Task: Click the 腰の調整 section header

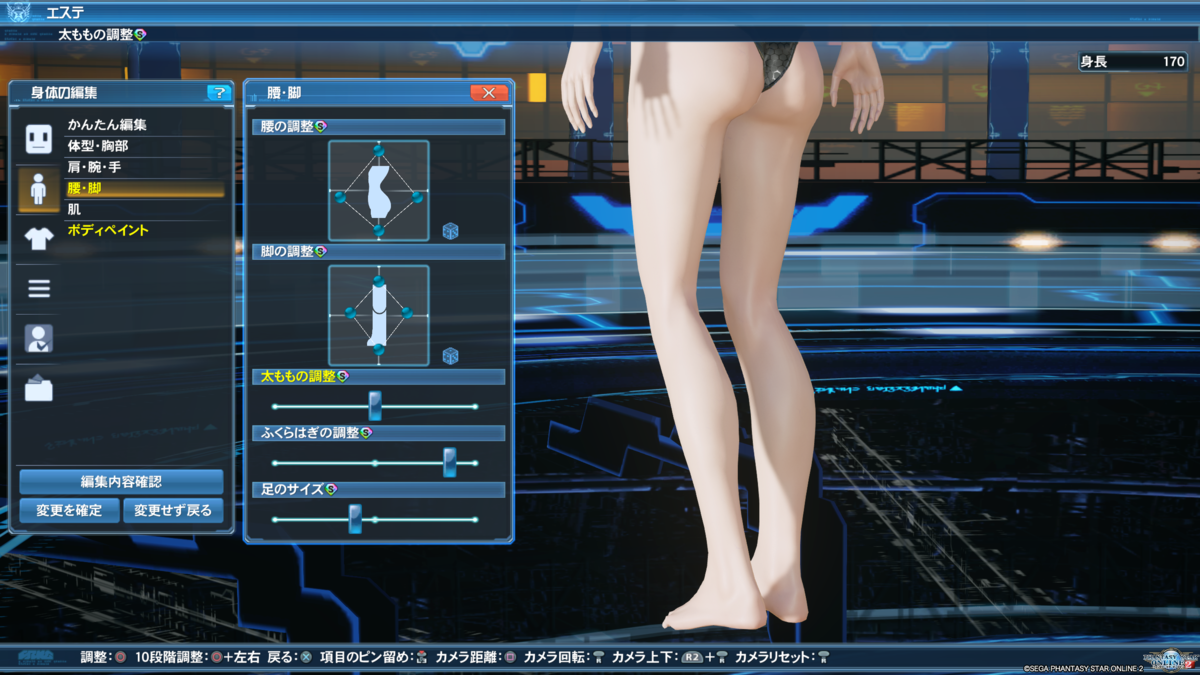Action: pyautogui.click(x=379, y=127)
